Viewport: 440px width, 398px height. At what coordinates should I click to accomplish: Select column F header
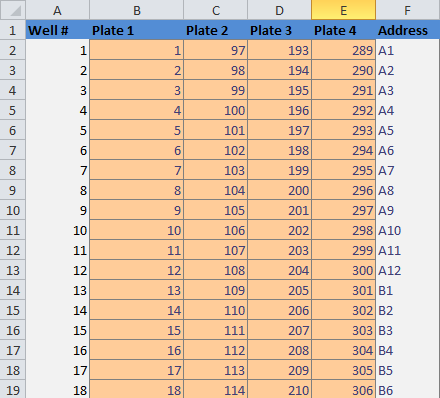click(x=407, y=10)
